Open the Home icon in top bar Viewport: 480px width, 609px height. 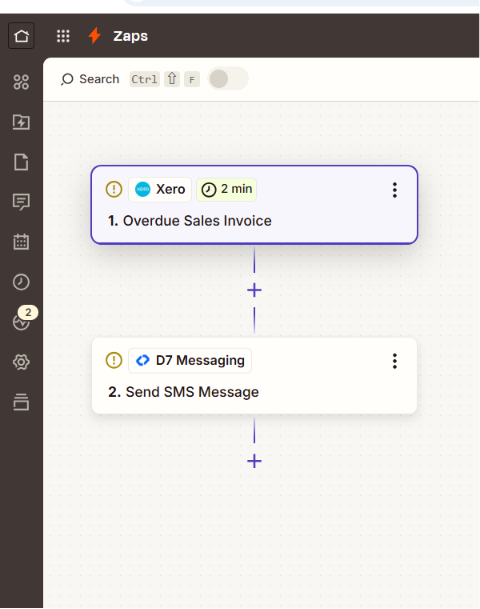click(x=21, y=36)
